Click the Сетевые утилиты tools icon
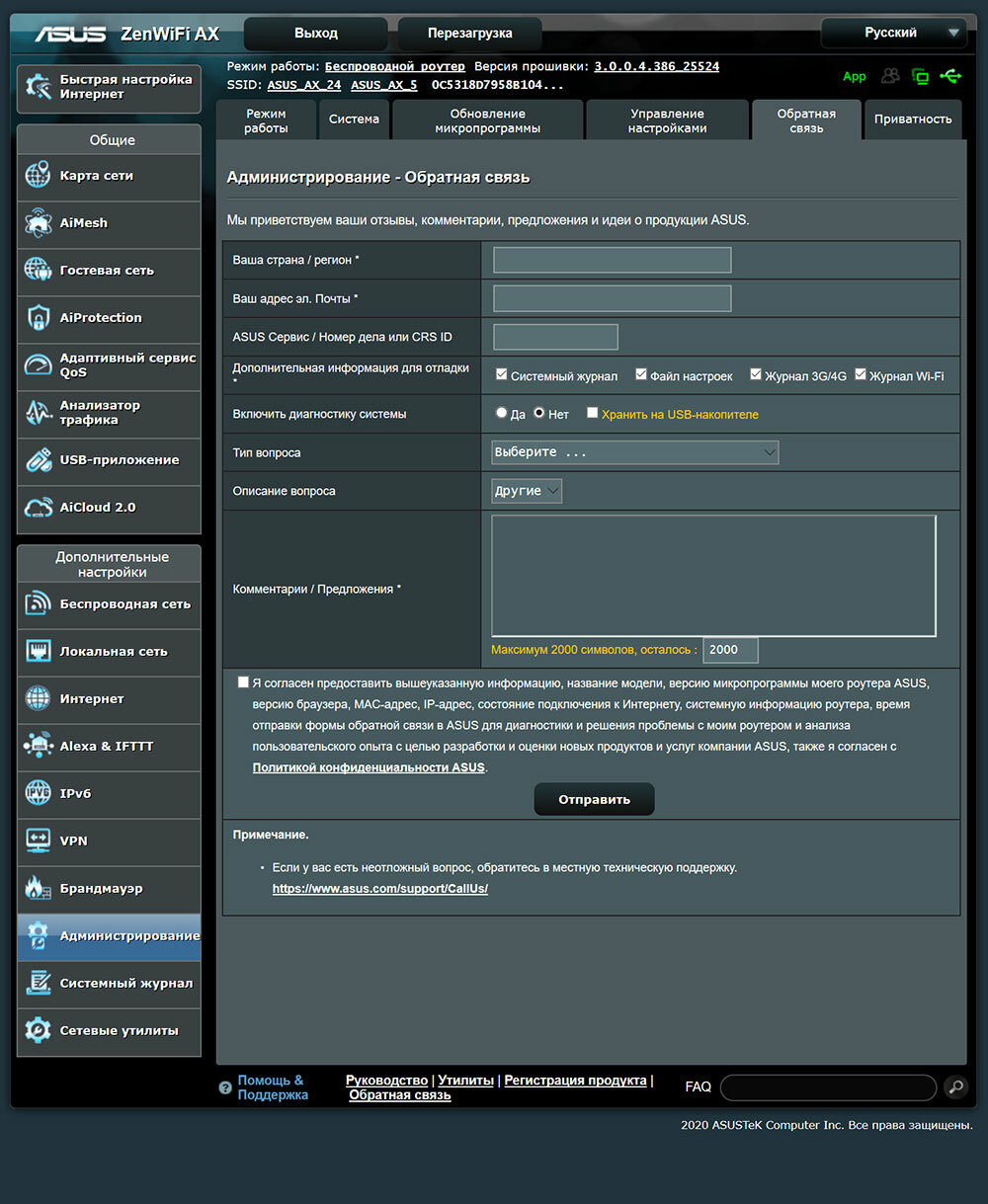Screen dimensions: 988x1204 (38, 1031)
